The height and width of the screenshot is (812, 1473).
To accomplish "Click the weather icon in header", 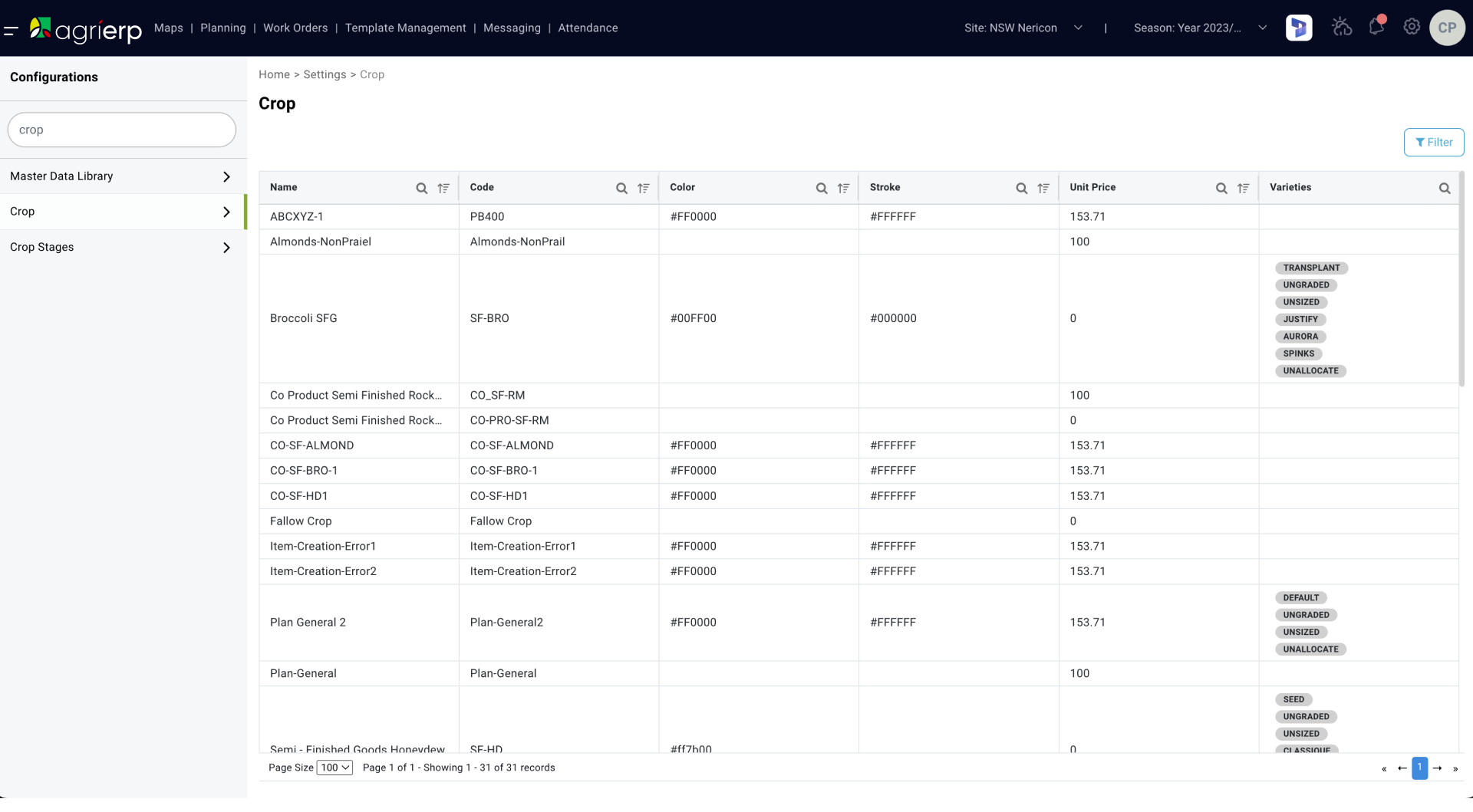I will [1341, 27].
